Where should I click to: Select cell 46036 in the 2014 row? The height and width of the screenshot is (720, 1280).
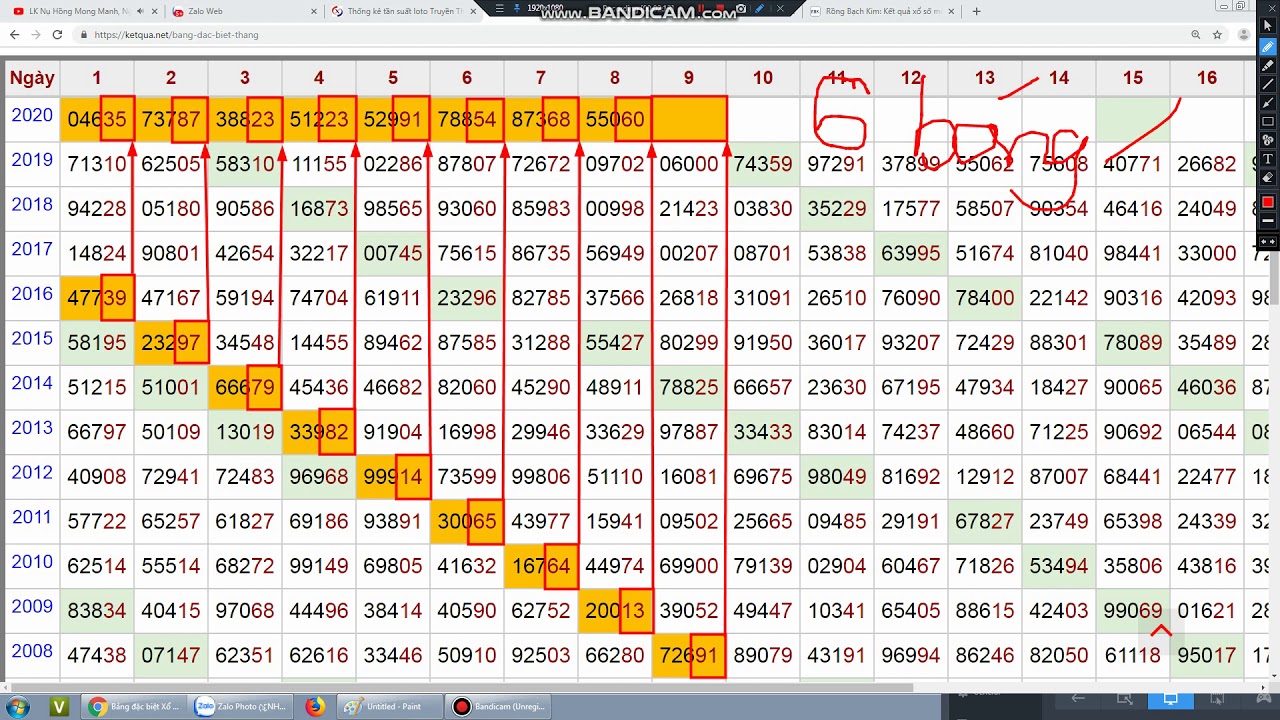(x=1207, y=387)
